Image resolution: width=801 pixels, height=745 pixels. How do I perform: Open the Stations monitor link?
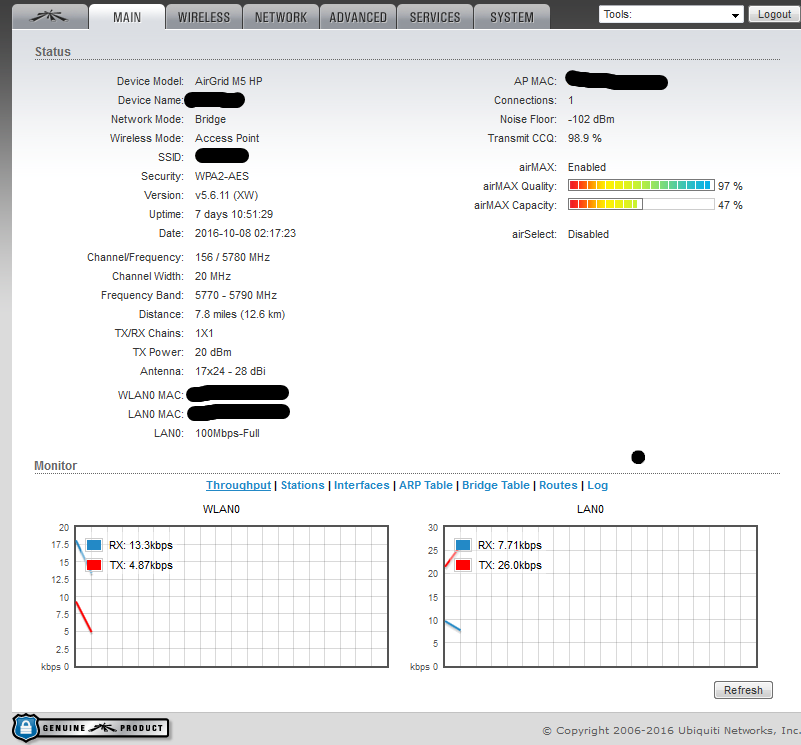coord(302,485)
